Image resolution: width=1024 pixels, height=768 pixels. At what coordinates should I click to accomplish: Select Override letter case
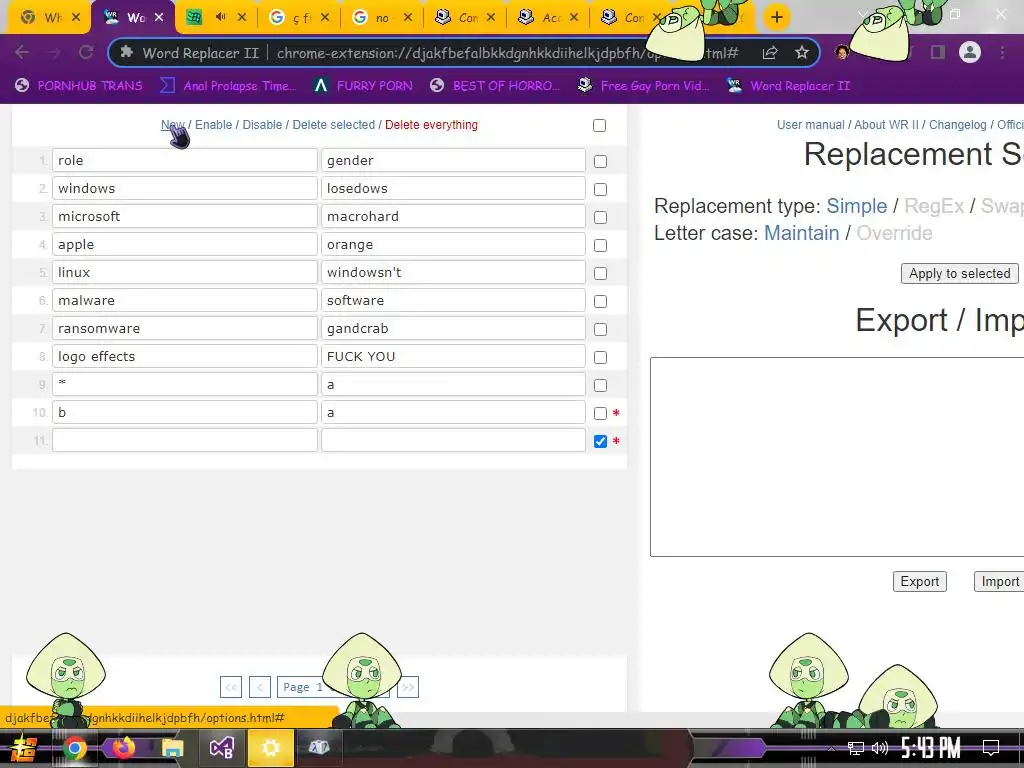coord(894,233)
